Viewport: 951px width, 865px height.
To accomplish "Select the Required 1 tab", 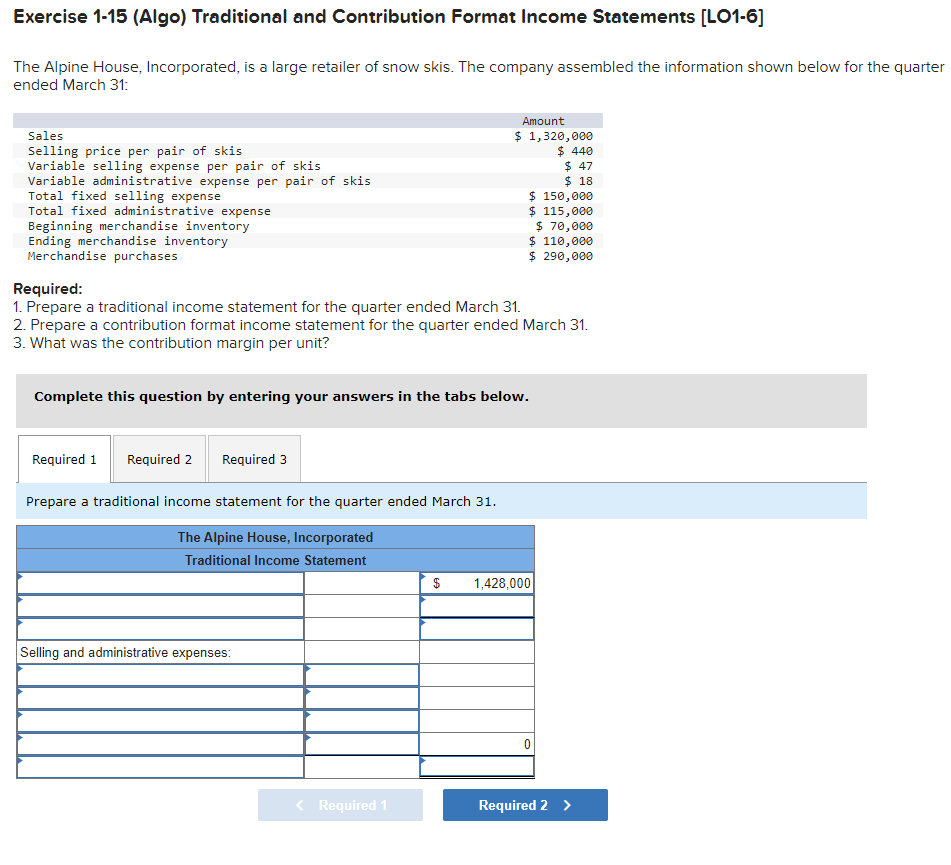I will [63, 459].
